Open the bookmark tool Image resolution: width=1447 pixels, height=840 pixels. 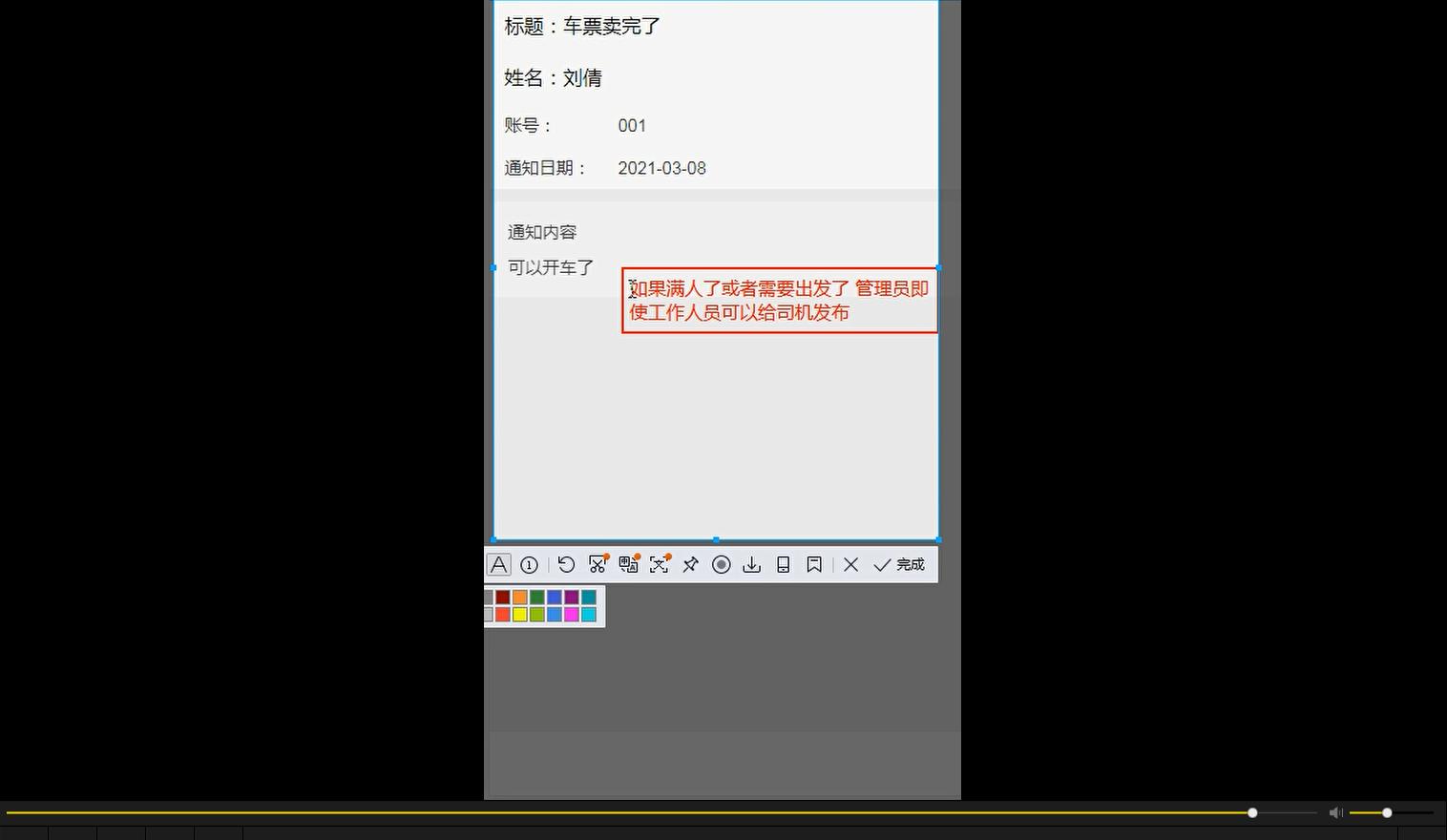click(813, 564)
